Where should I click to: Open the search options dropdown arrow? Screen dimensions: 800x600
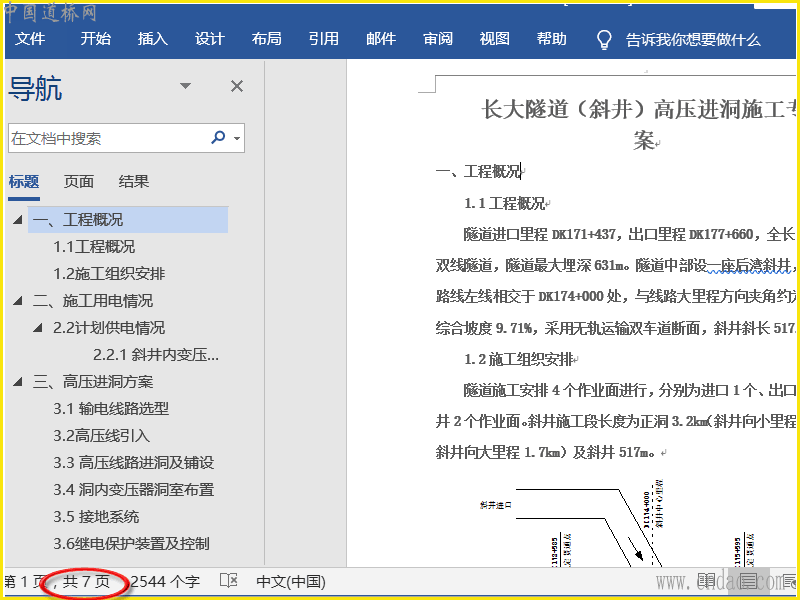click(237, 138)
